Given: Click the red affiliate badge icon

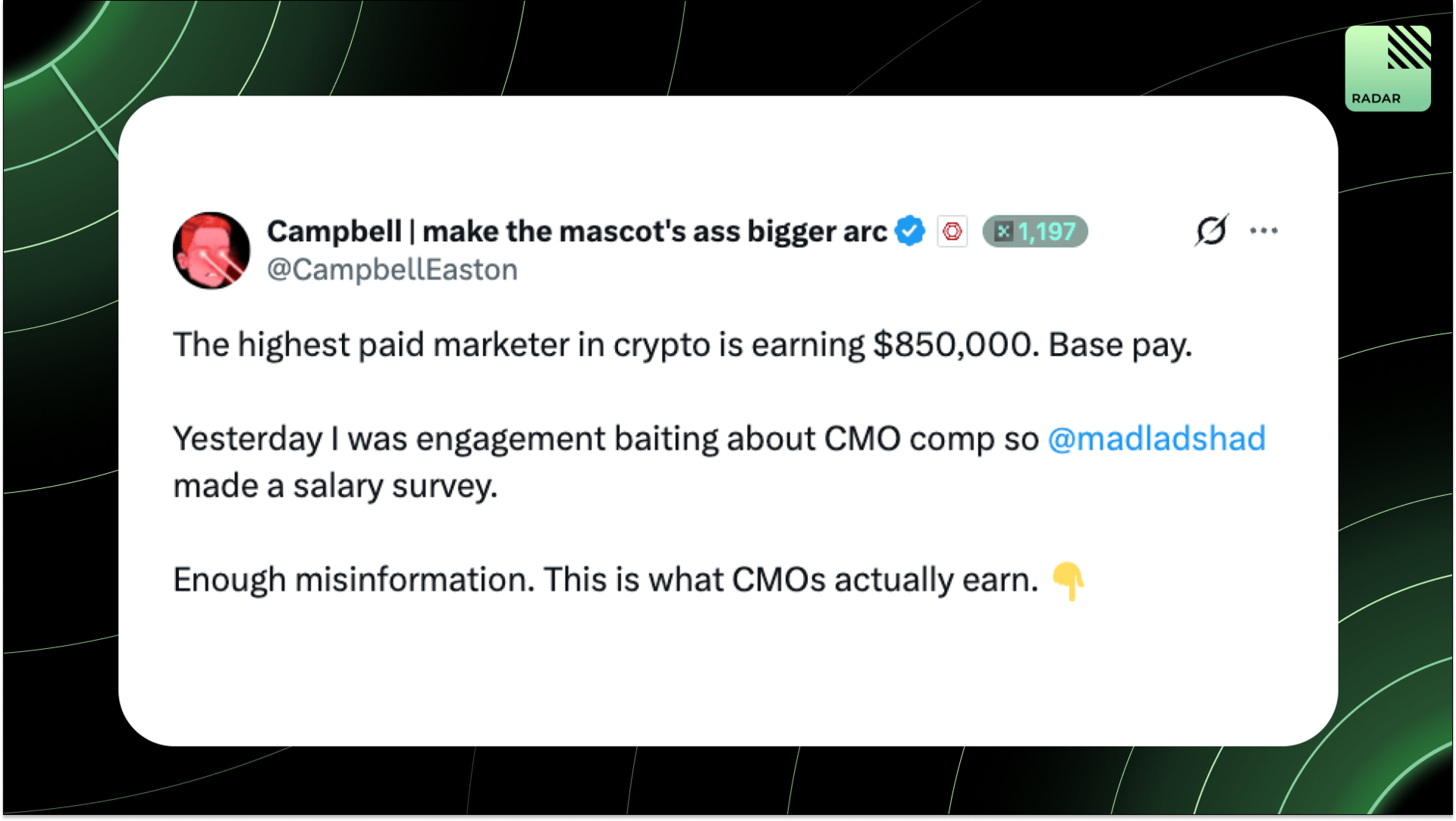Looking at the screenshot, I should pyautogui.click(x=952, y=231).
